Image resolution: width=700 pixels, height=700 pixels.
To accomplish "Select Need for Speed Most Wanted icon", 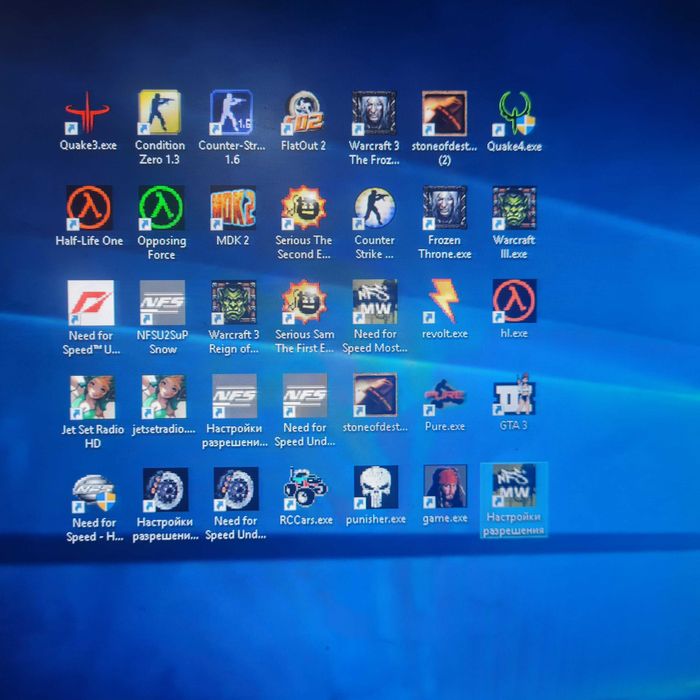I will click(x=375, y=302).
